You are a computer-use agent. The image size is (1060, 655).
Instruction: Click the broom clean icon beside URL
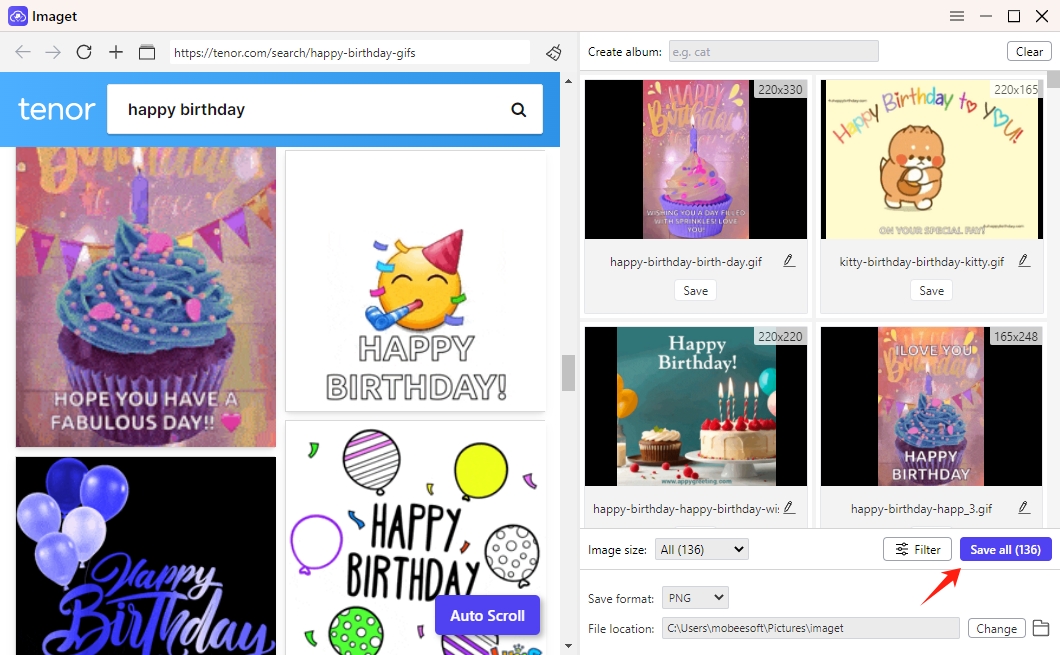[x=553, y=52]
